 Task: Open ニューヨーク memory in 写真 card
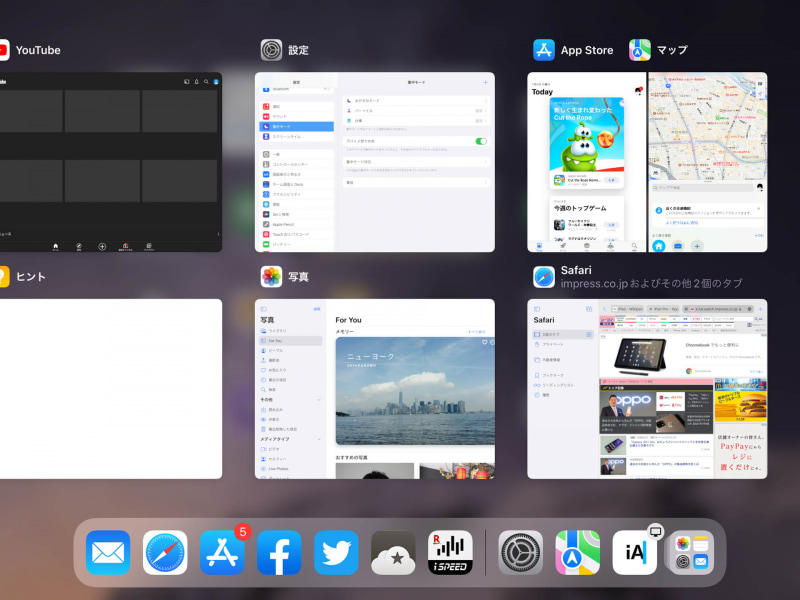(415, 391)
